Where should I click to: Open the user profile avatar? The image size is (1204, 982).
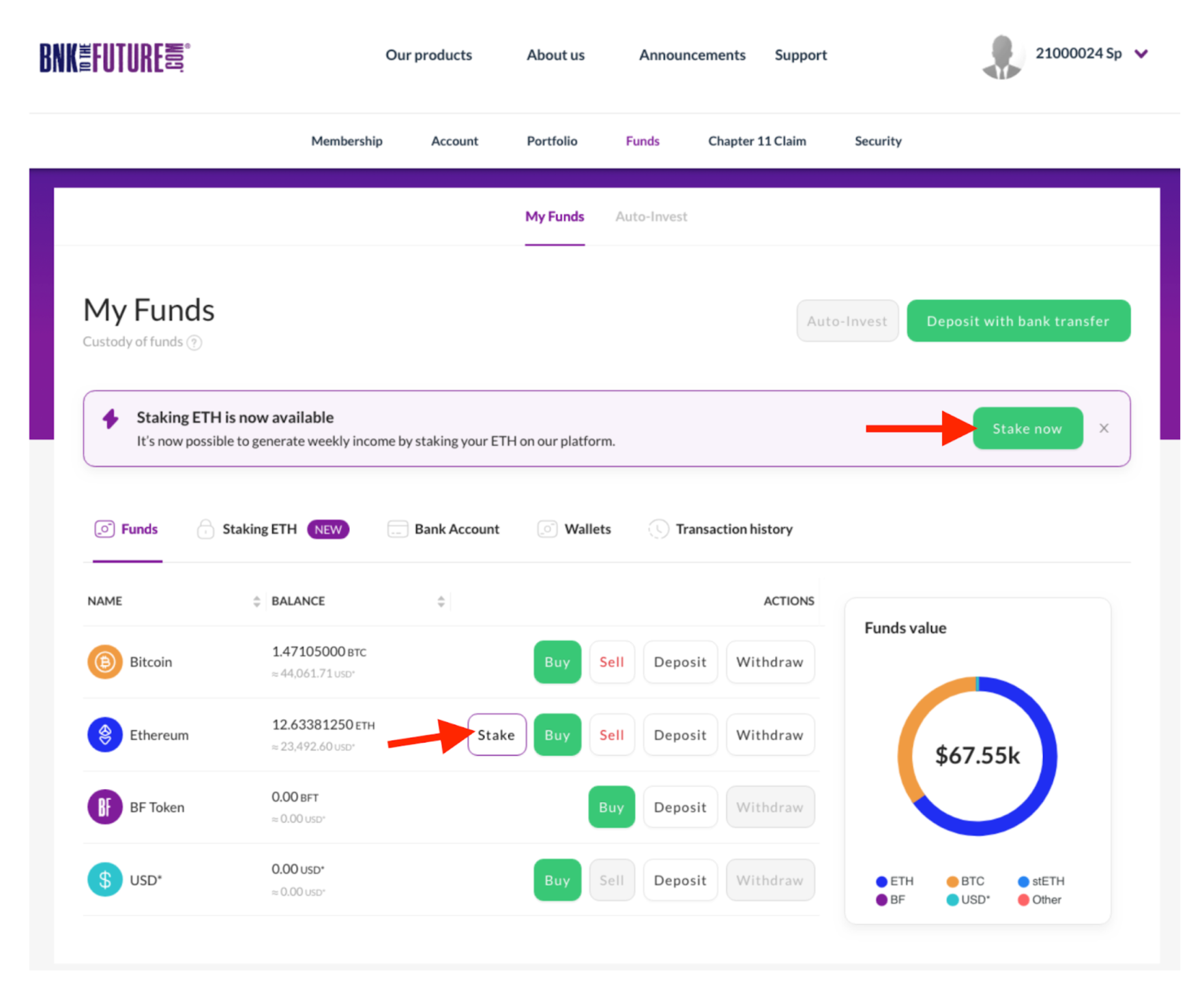tap(1002, 57)
